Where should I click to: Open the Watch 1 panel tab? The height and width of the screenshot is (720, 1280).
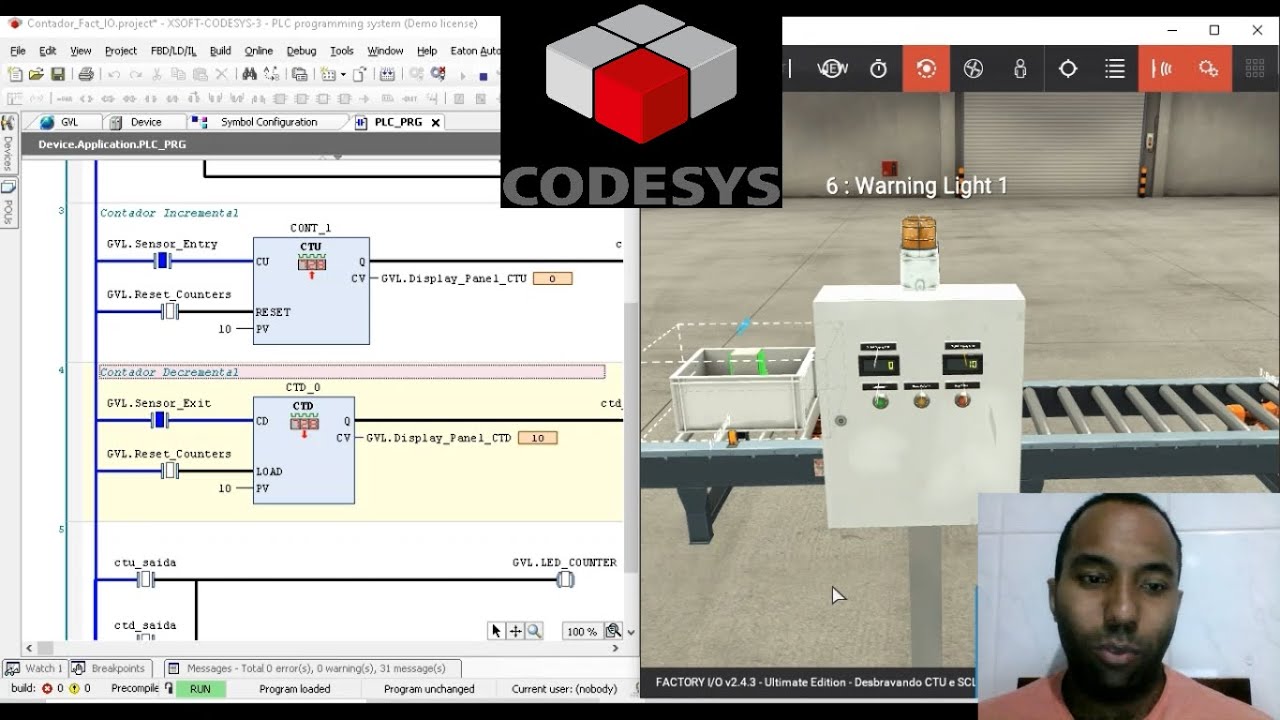[34, 668]
